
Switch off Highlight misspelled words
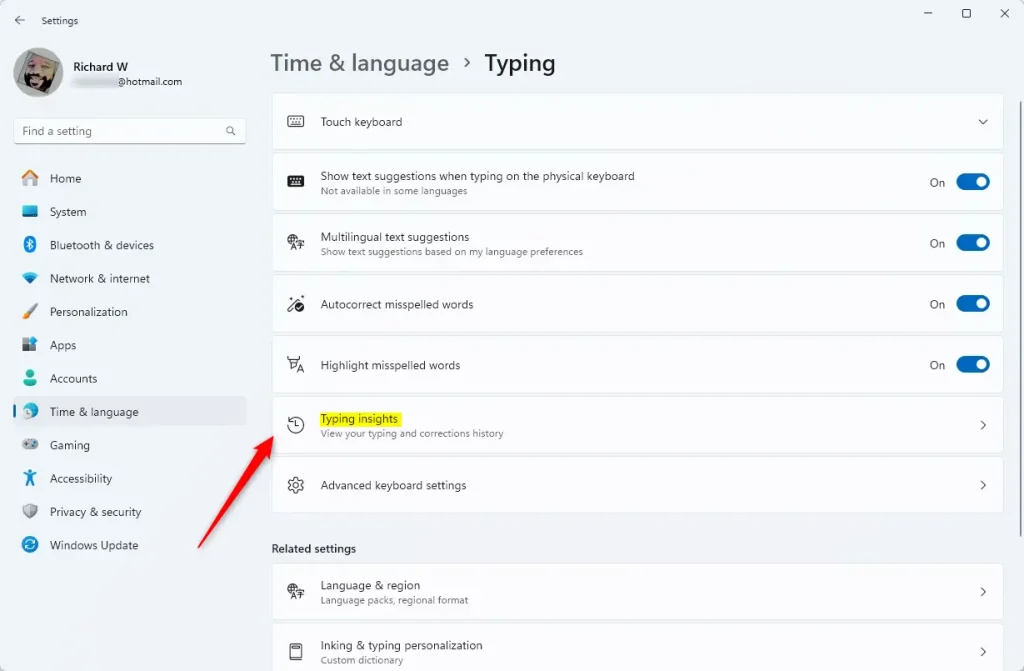click(x=972, y=365)
